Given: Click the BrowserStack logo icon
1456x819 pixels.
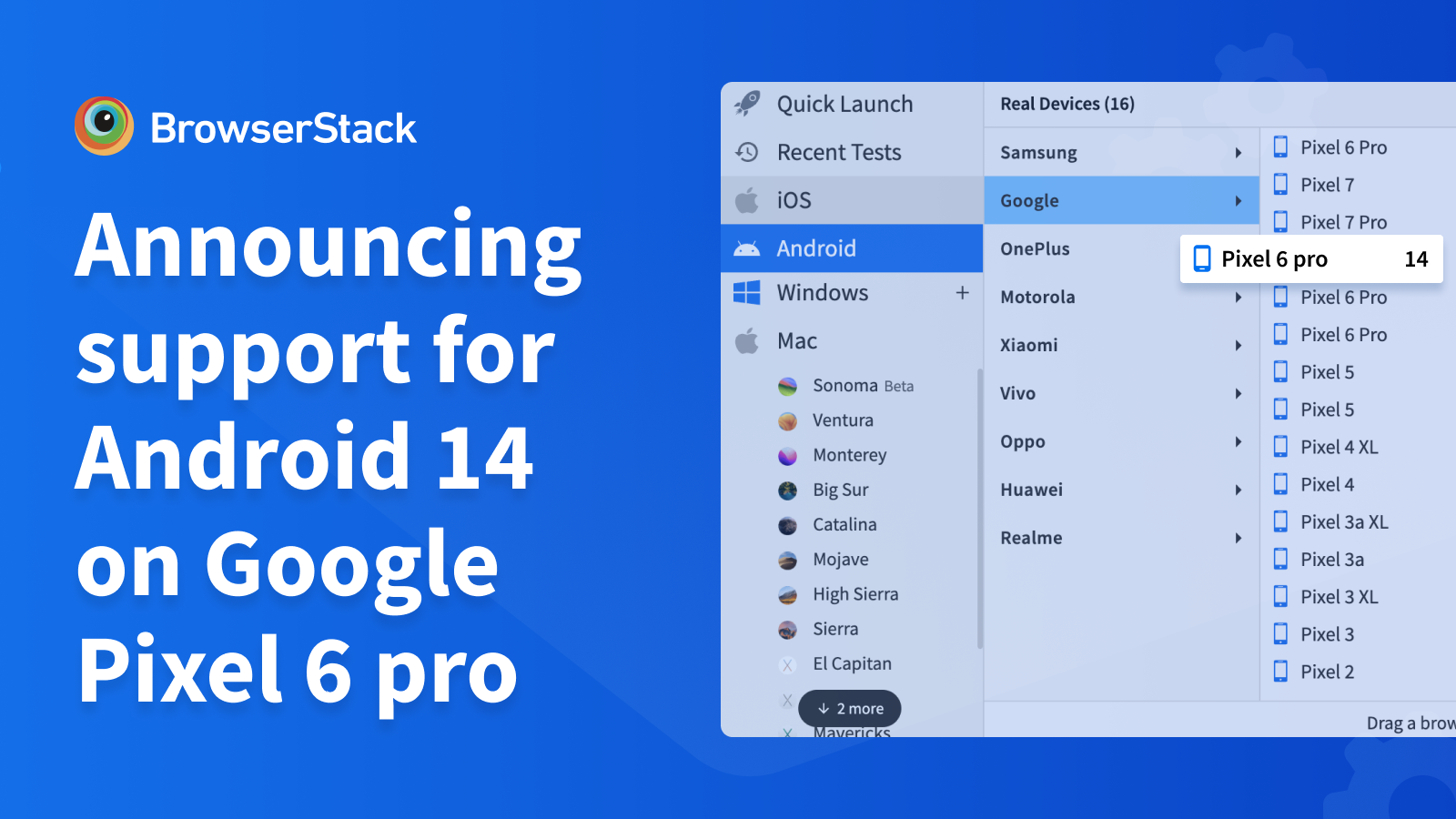Looking at the screenshot, I should click(105, 126).
